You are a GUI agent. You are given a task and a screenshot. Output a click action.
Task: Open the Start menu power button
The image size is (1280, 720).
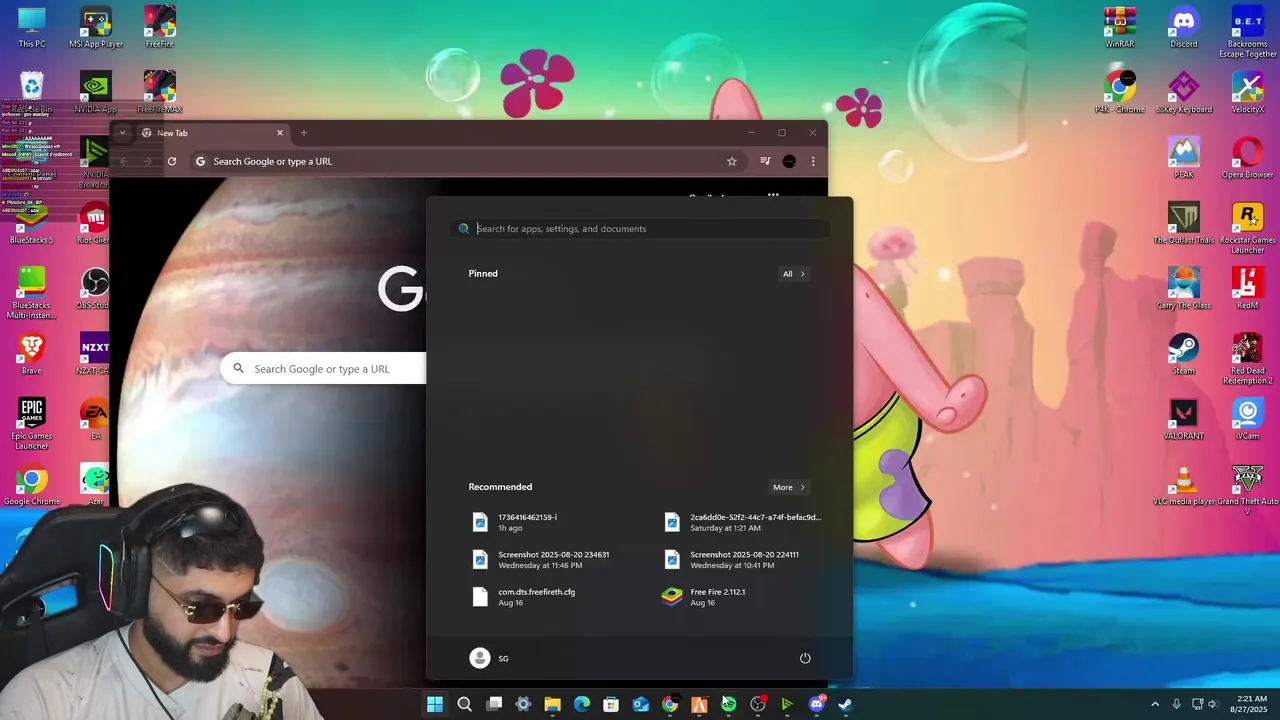tap(805, 658)
